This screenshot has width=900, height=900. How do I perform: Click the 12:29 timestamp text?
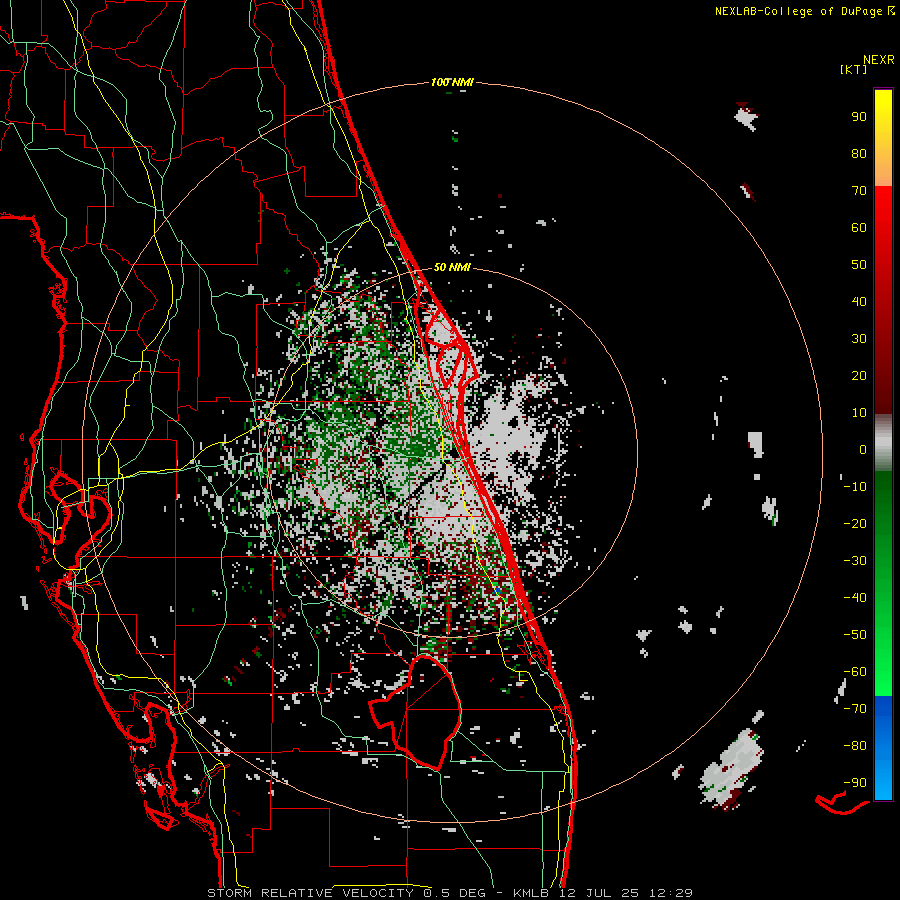(670, 893)
